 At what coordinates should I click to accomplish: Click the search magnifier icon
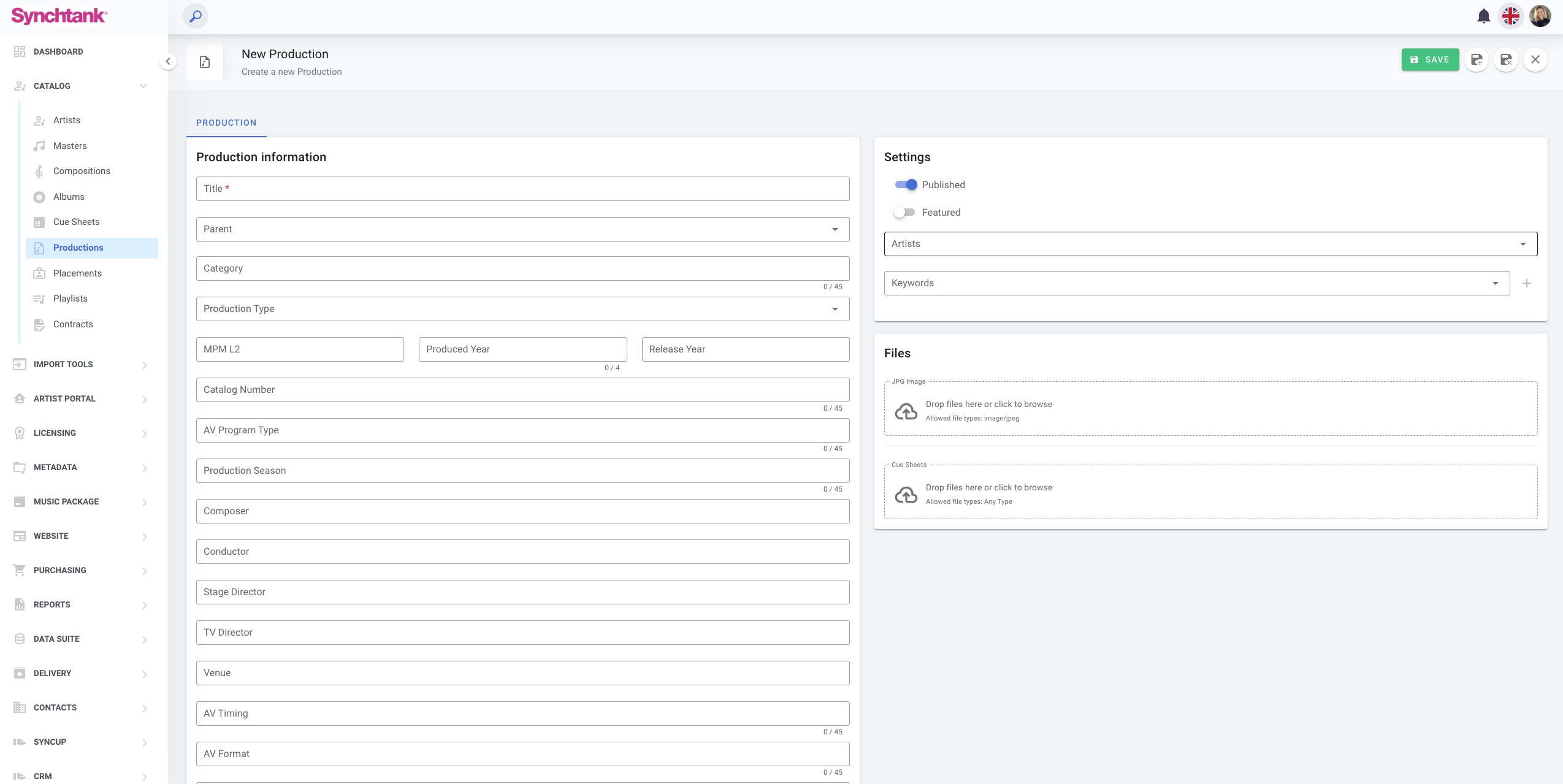(x=196, y=16)
